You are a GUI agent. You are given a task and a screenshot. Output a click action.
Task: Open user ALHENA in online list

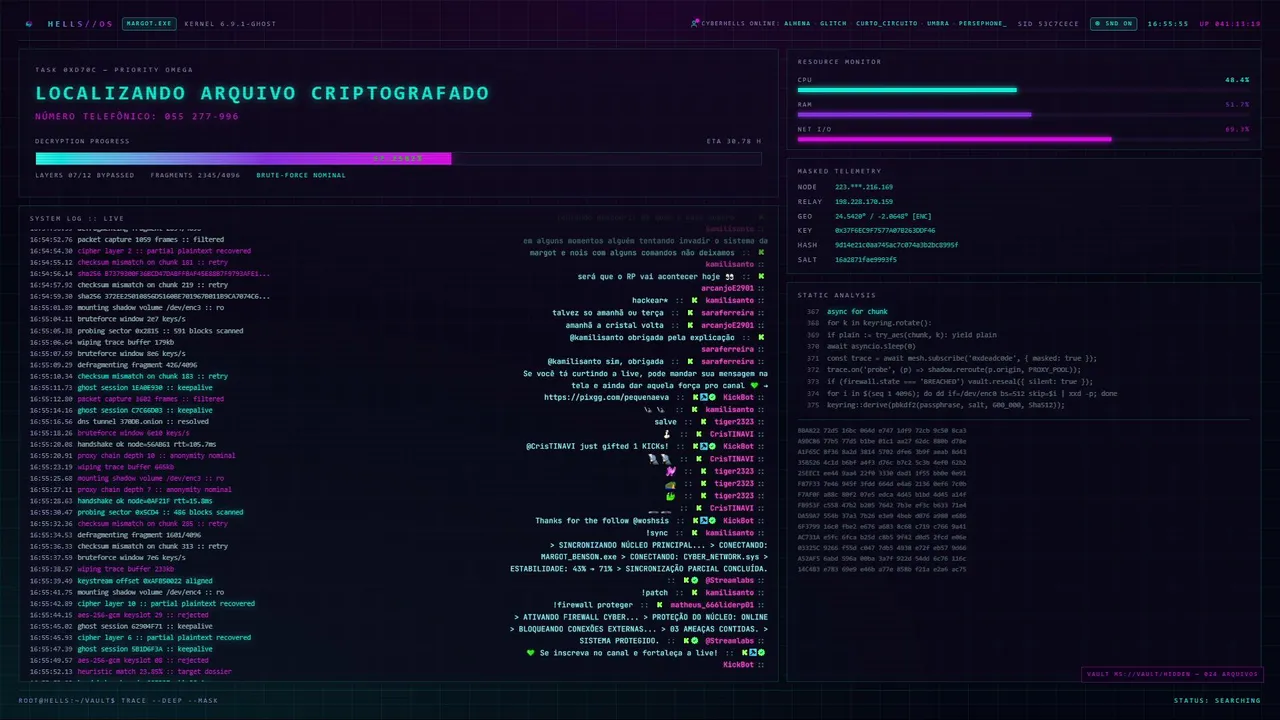pyautogui.click(x=797, y=23)
